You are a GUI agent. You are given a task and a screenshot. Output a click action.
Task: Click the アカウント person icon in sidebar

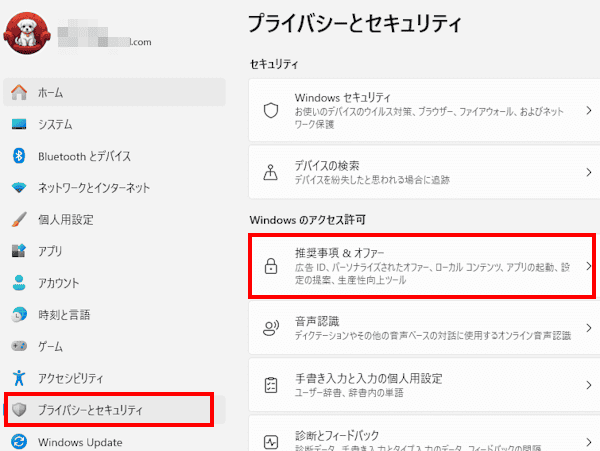(x=19, y=283)
